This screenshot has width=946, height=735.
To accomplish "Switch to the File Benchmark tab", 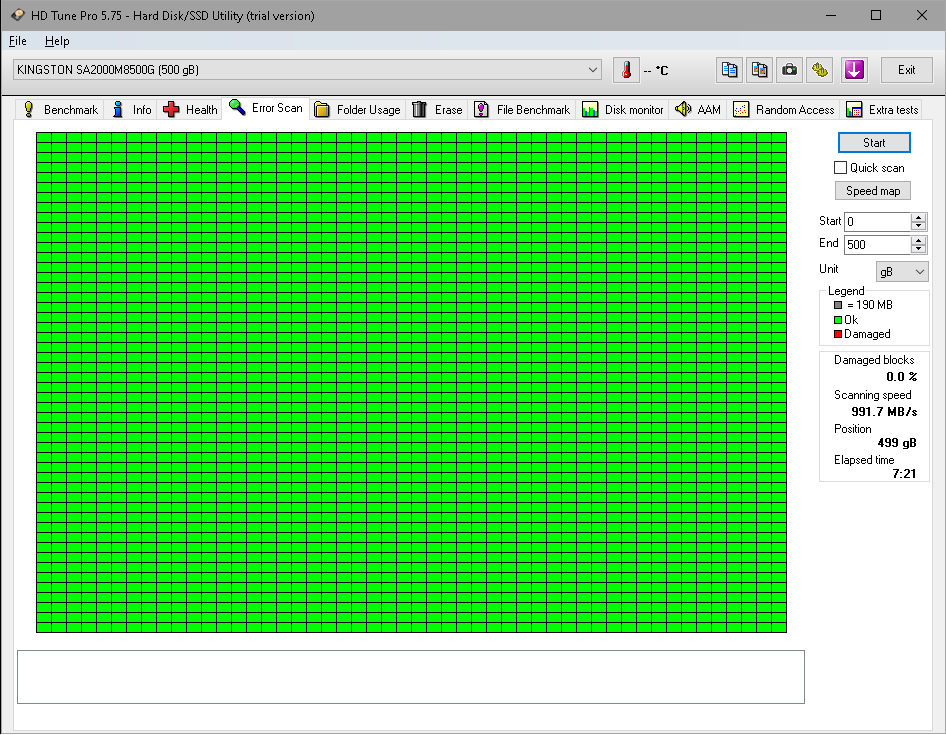I will click(522, 109).
